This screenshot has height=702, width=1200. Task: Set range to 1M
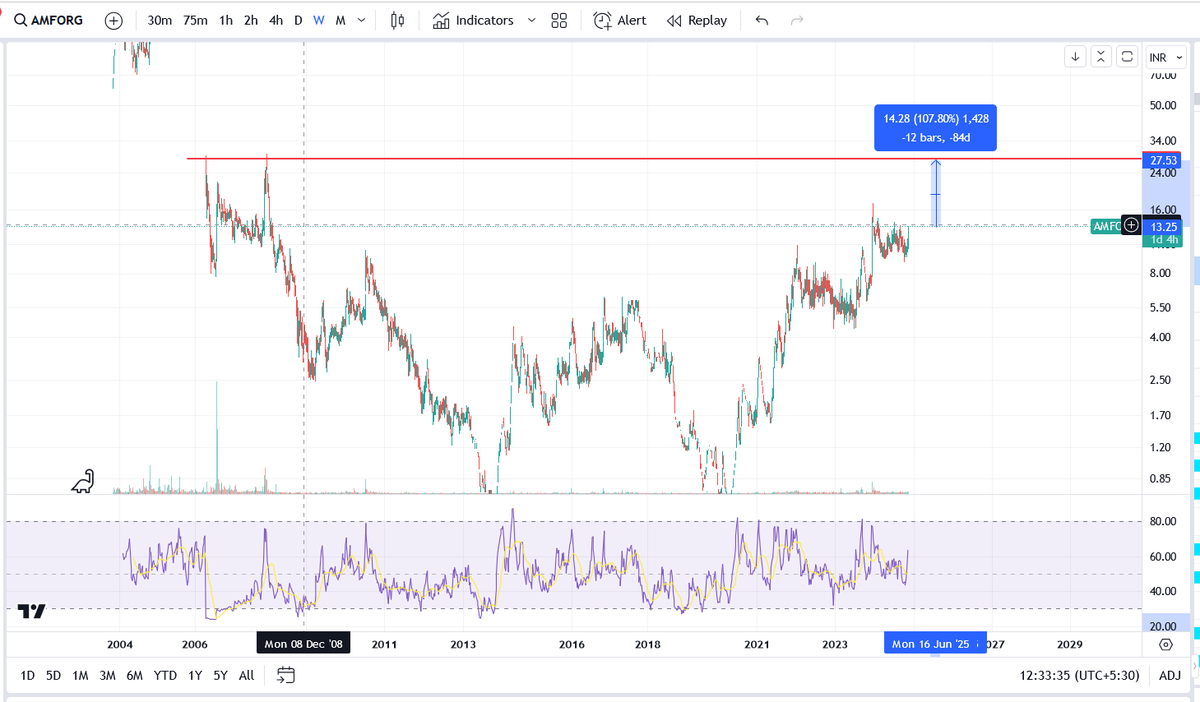[80, 676]
